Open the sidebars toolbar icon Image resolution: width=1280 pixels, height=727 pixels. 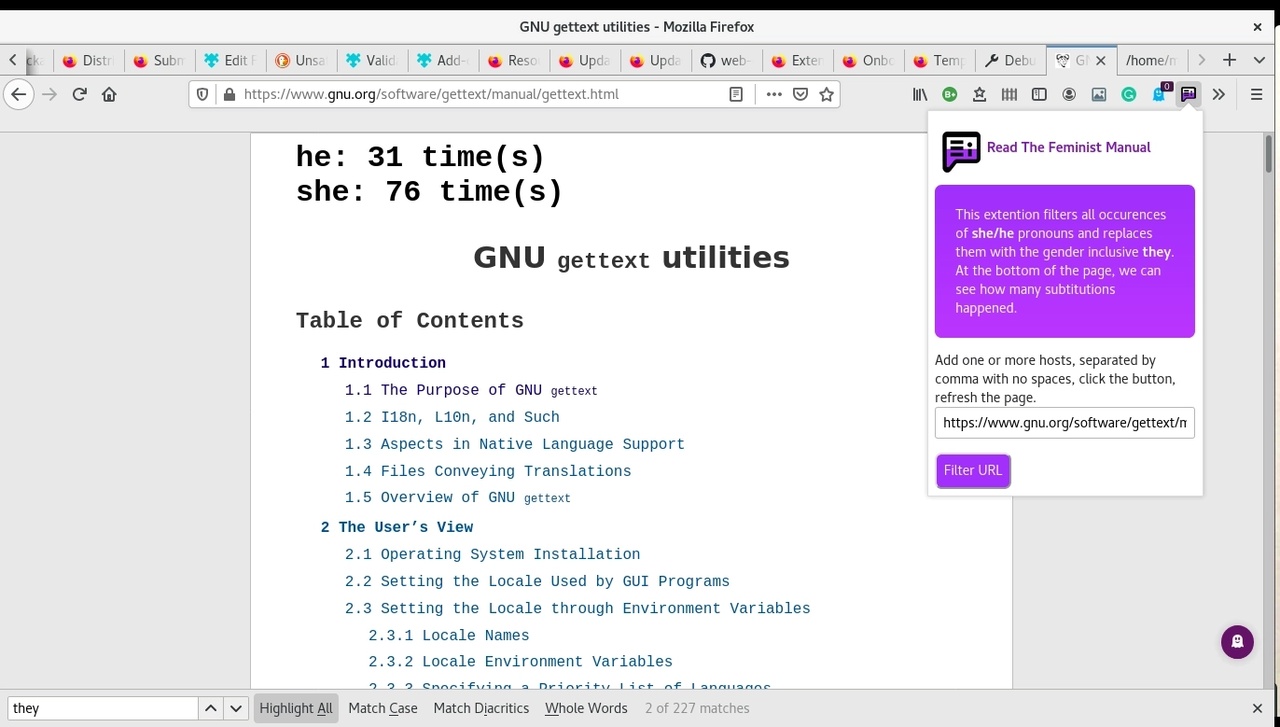coord(1040,94)
